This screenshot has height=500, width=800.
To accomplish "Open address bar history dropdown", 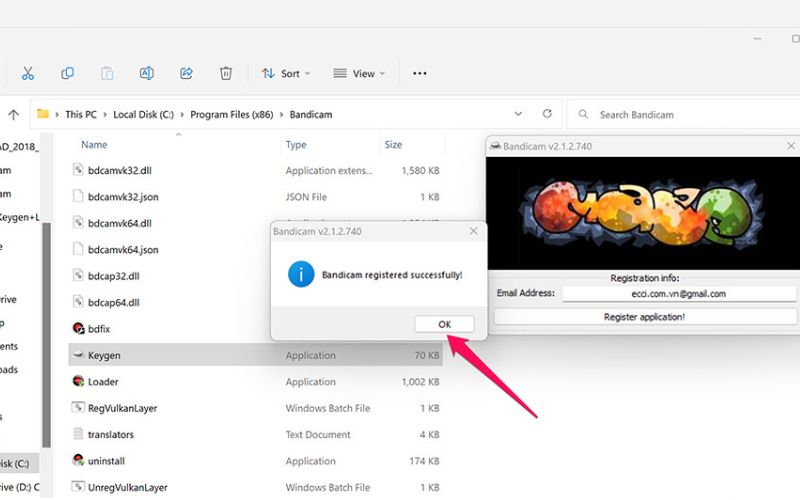I will pyautogui.click(x=518, y=114).
